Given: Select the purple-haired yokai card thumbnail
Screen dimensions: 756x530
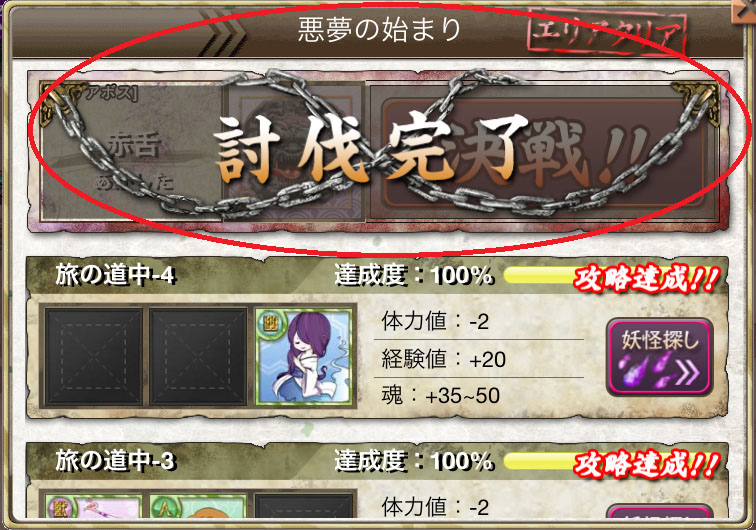Looking at the screenshot, I should tap(304, 356).
